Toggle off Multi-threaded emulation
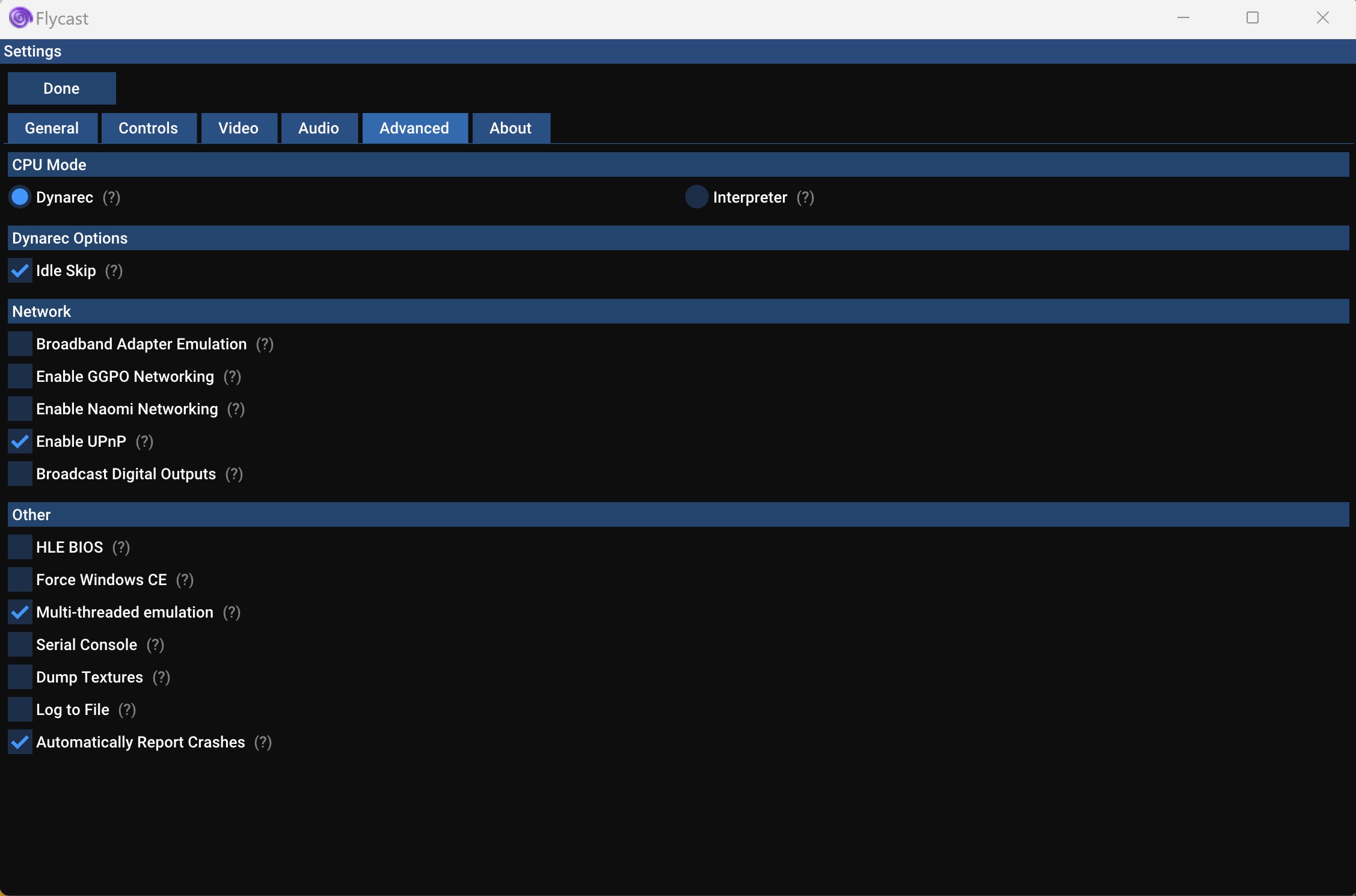1356x896 pixels. (19, 612)
